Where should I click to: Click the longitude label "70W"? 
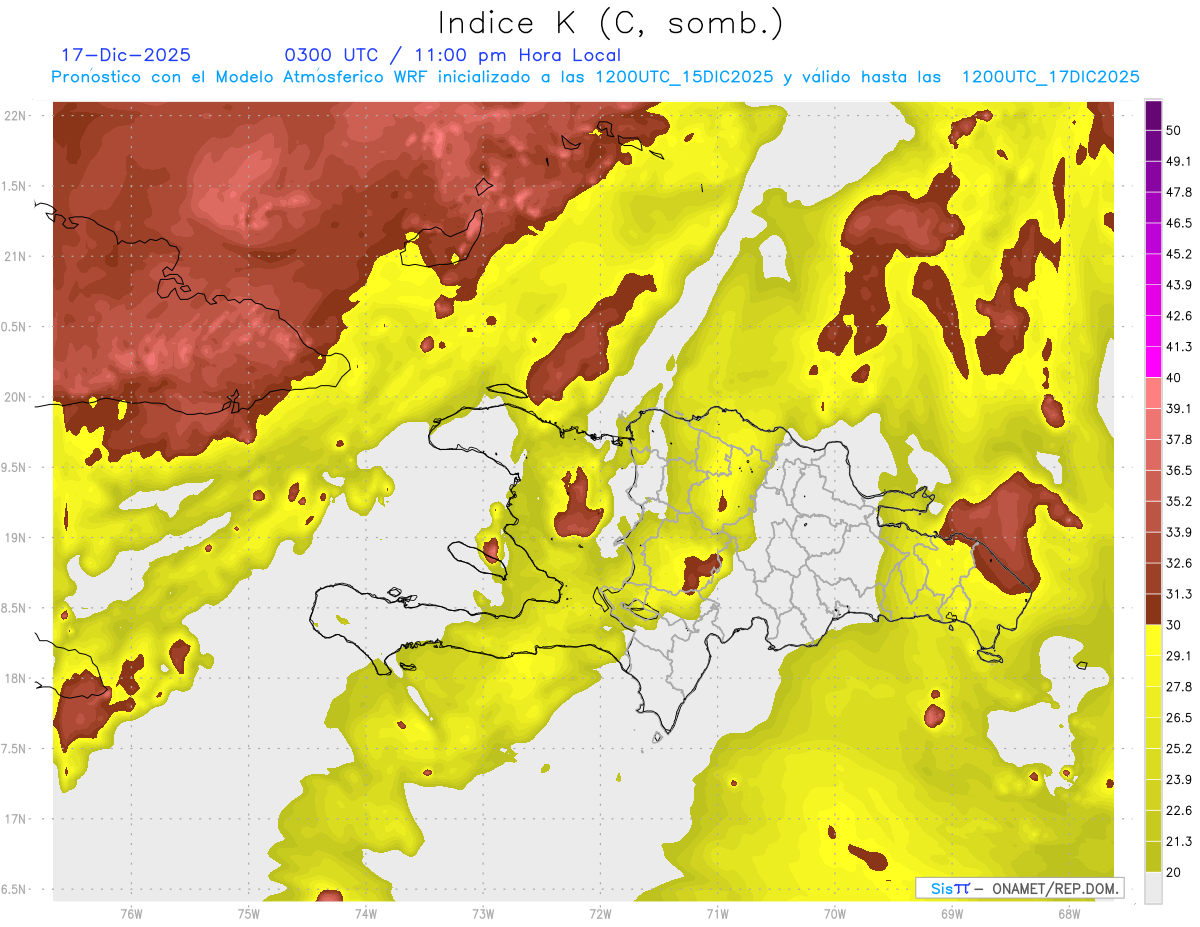pyautogui.click(x=835, y=914)
